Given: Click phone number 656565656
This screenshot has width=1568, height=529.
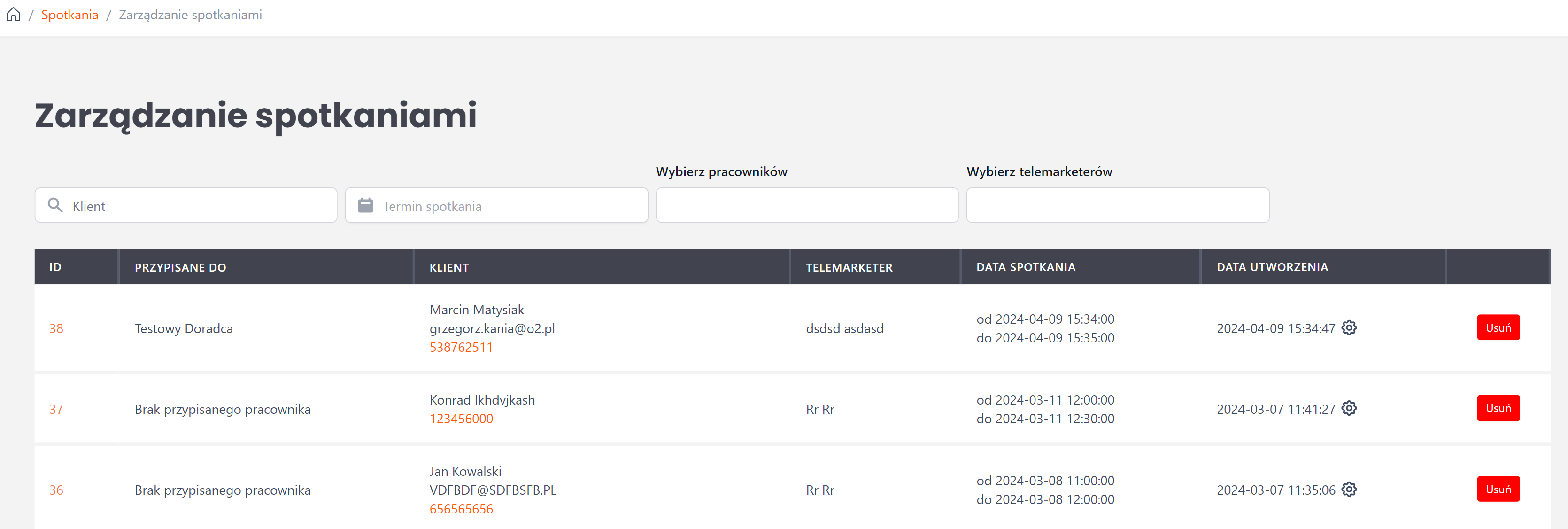Looking at the screenshot, I should [x=461, y=509].
